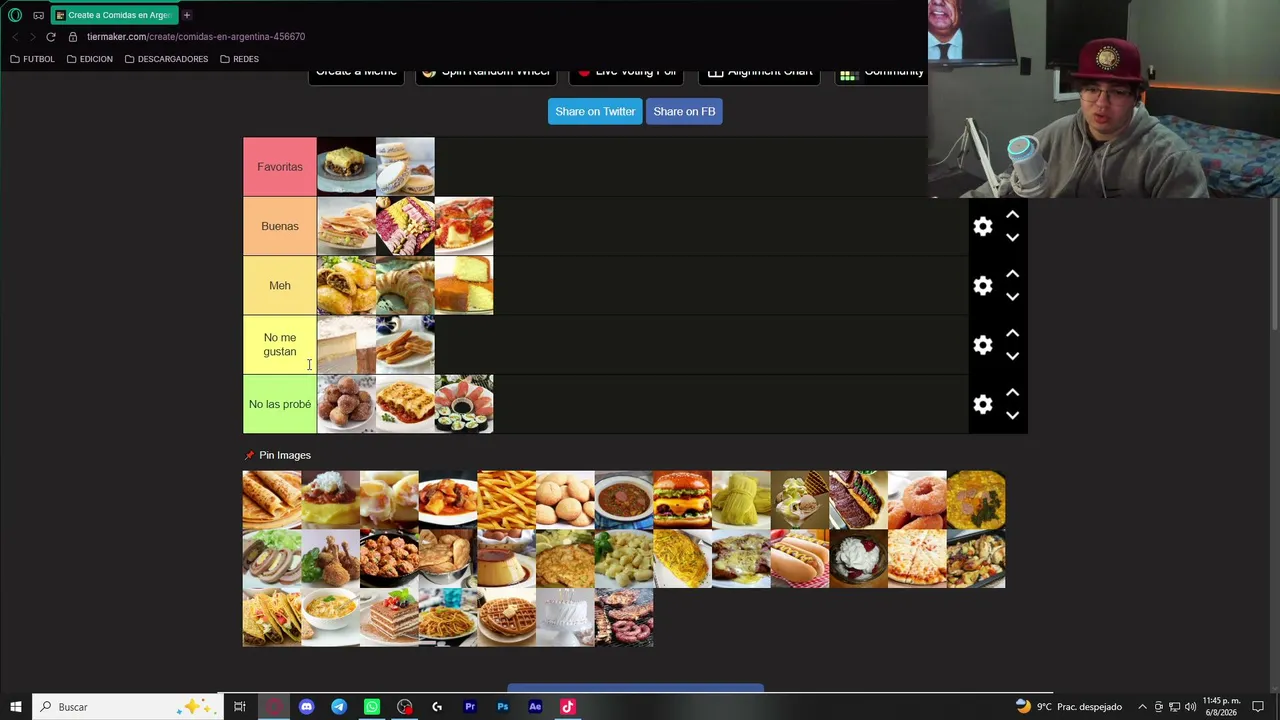This screenshot has width=1280, height=720.
Task: Go forward to the next page
Action: [32, 37]
